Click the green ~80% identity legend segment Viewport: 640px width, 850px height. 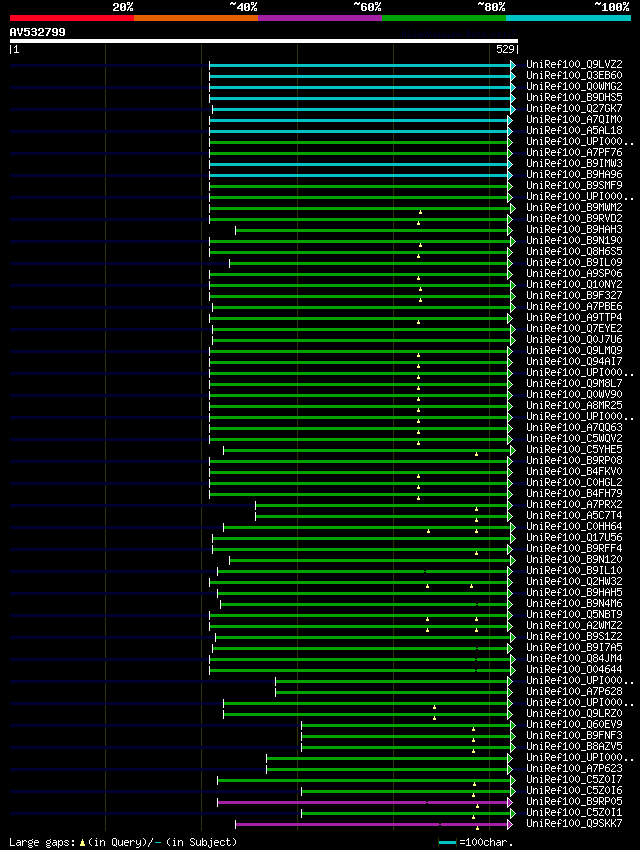[444, 18]
